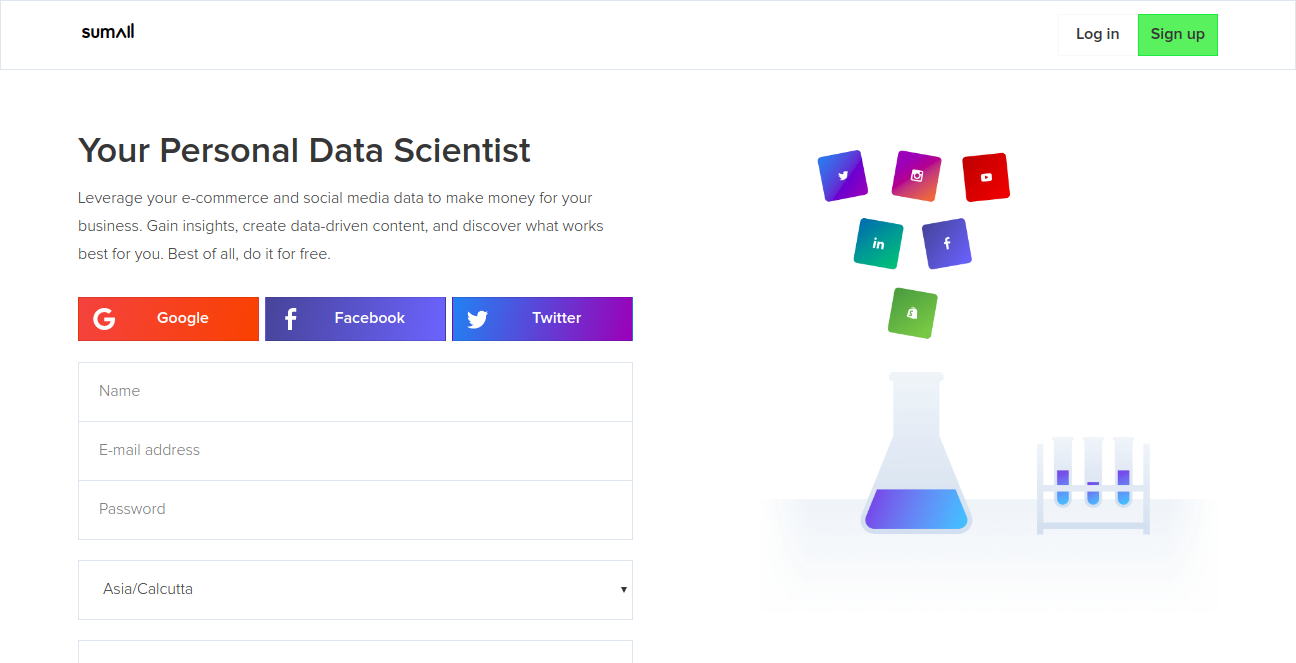Image resolution: width=1296 pixels, height=663 pixels.
Task: Sign up with Twitter button
Action: pyautogui.click(x=542, y=318)
